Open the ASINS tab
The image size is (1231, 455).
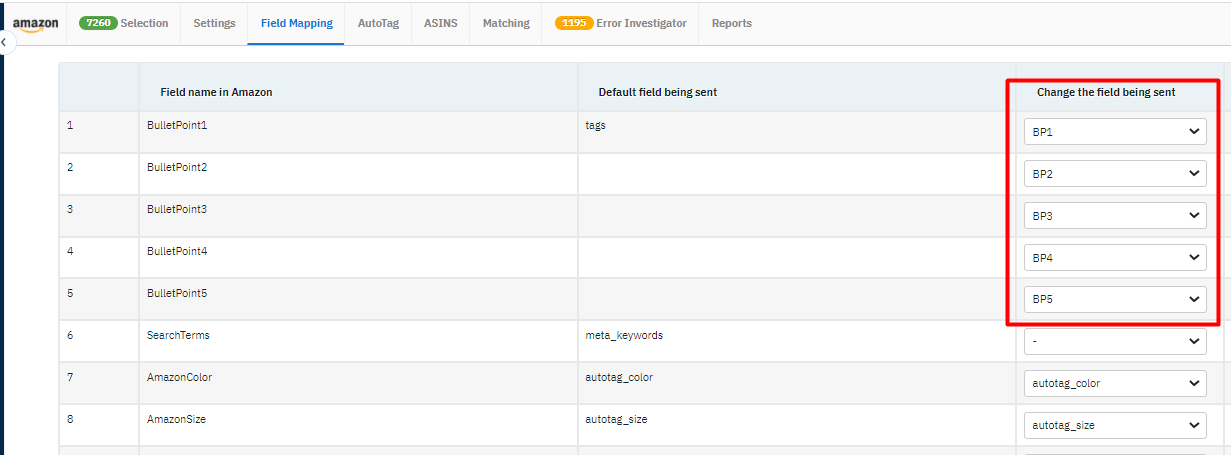click(440, 23)
